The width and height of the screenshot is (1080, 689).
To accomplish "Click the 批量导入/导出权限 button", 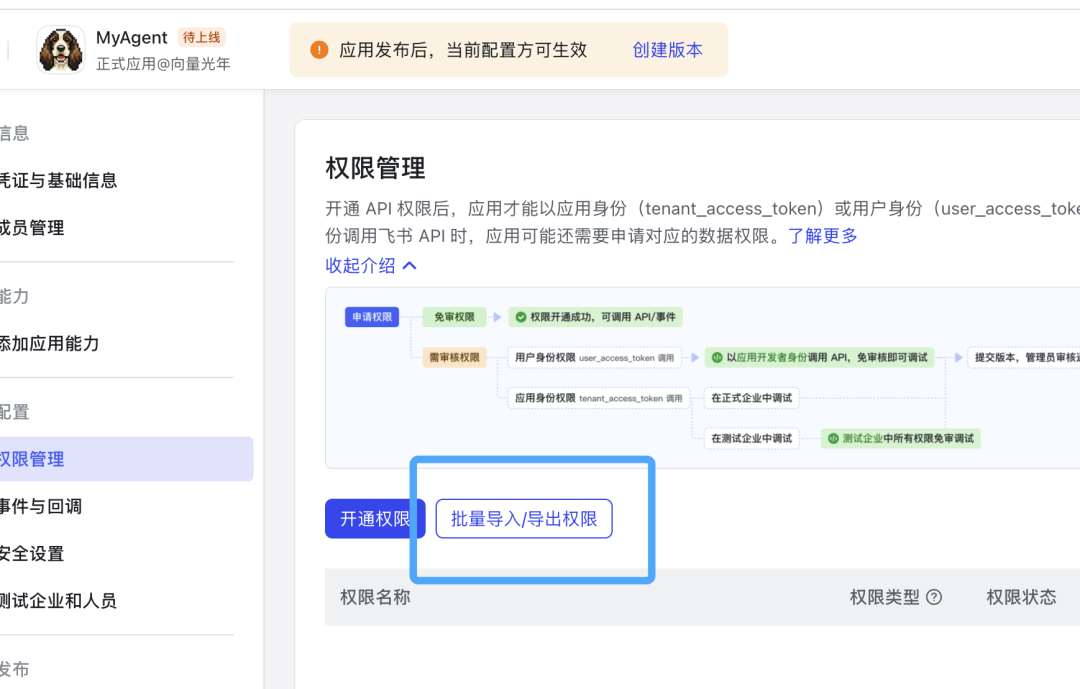I will [x=523, y=519].
